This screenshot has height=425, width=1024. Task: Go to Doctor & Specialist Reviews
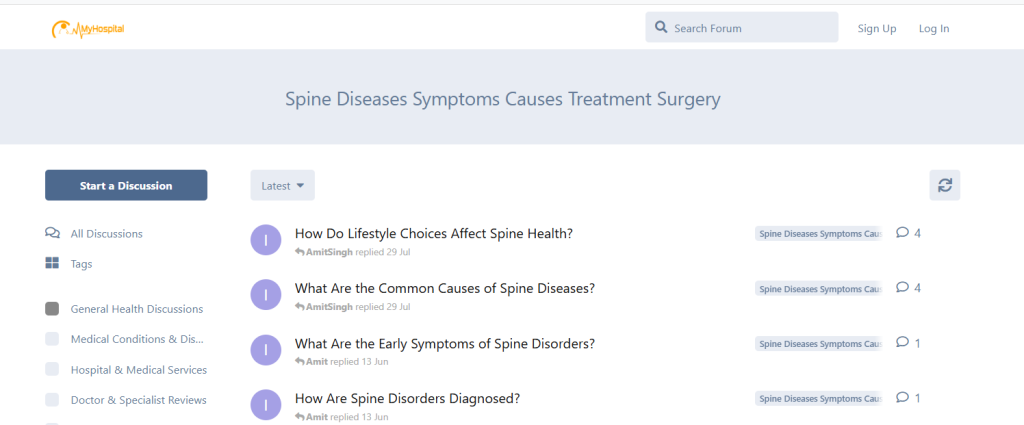coord(138,400)
